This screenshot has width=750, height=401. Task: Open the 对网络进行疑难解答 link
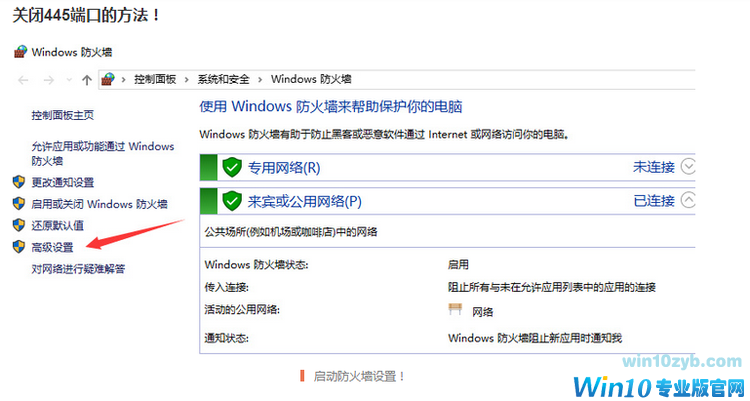point(78,269)
